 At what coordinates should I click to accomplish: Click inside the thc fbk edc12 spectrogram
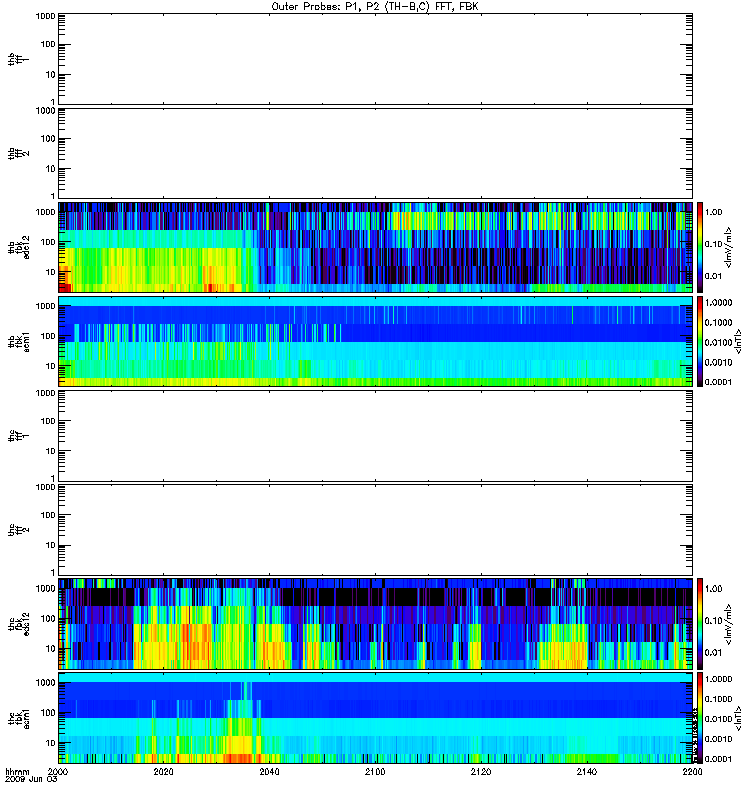point(376,624)
